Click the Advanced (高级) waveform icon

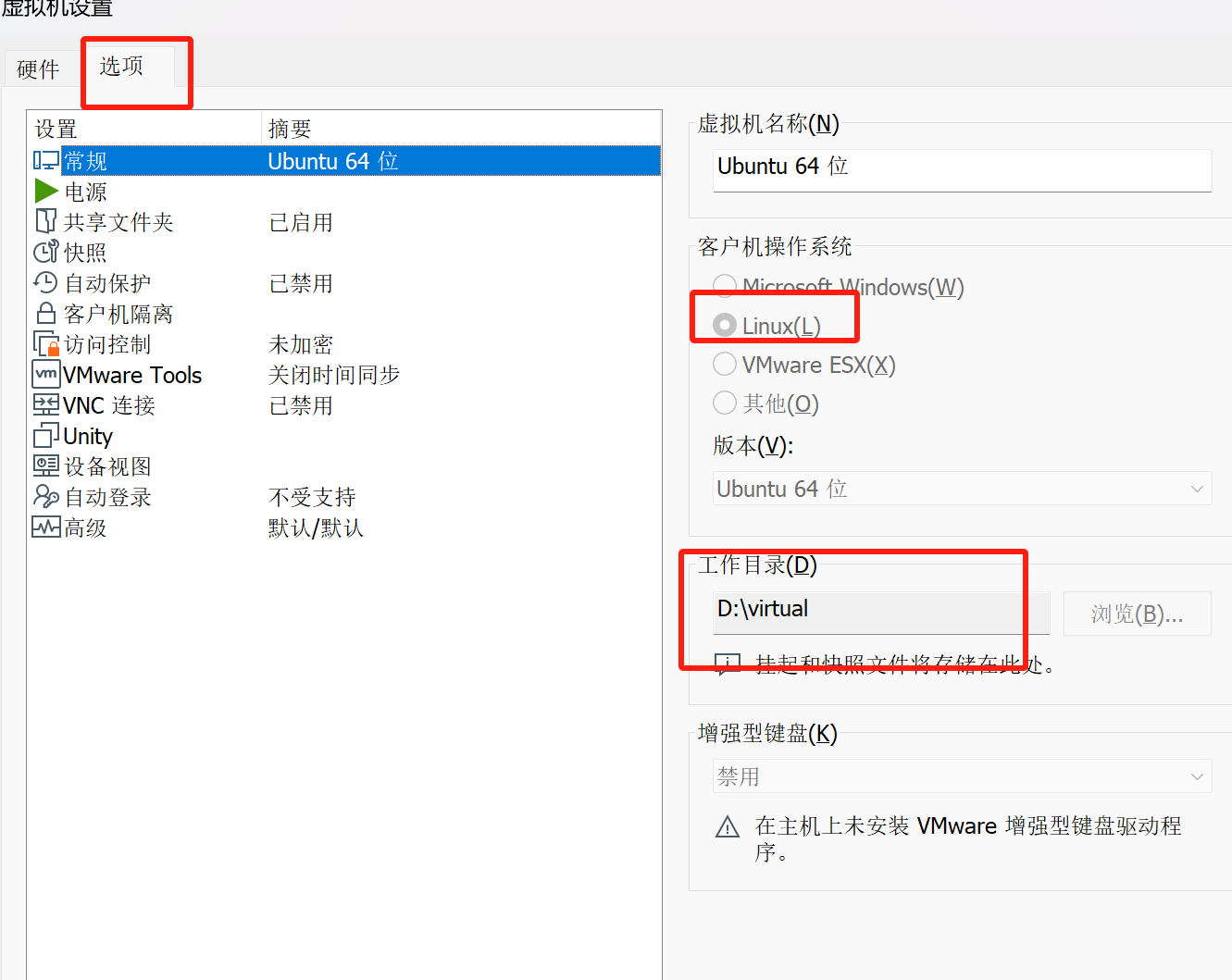coord(46,527)
